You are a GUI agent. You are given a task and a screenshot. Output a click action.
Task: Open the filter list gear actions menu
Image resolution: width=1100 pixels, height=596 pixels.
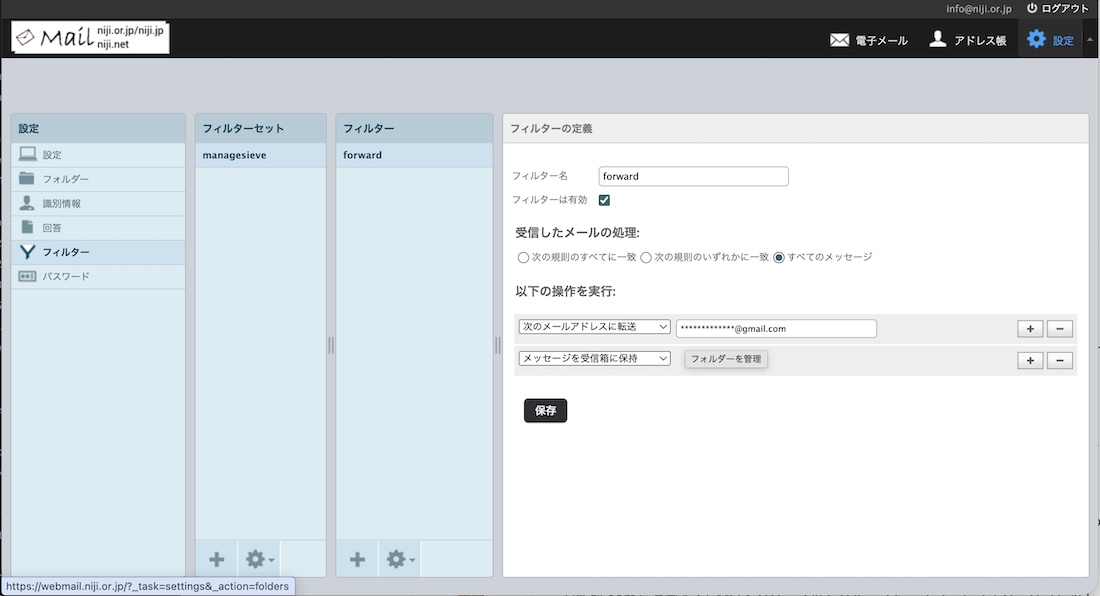pos(400,559)
